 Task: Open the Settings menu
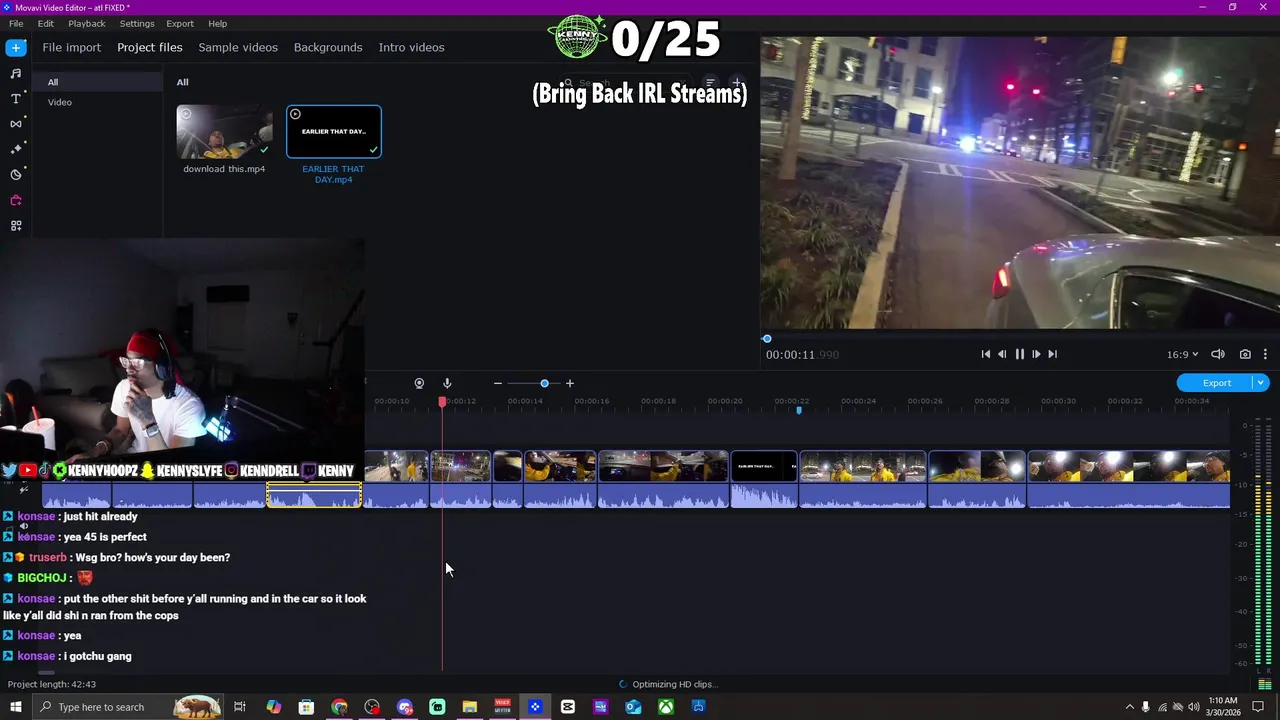[x=137, y=23]
